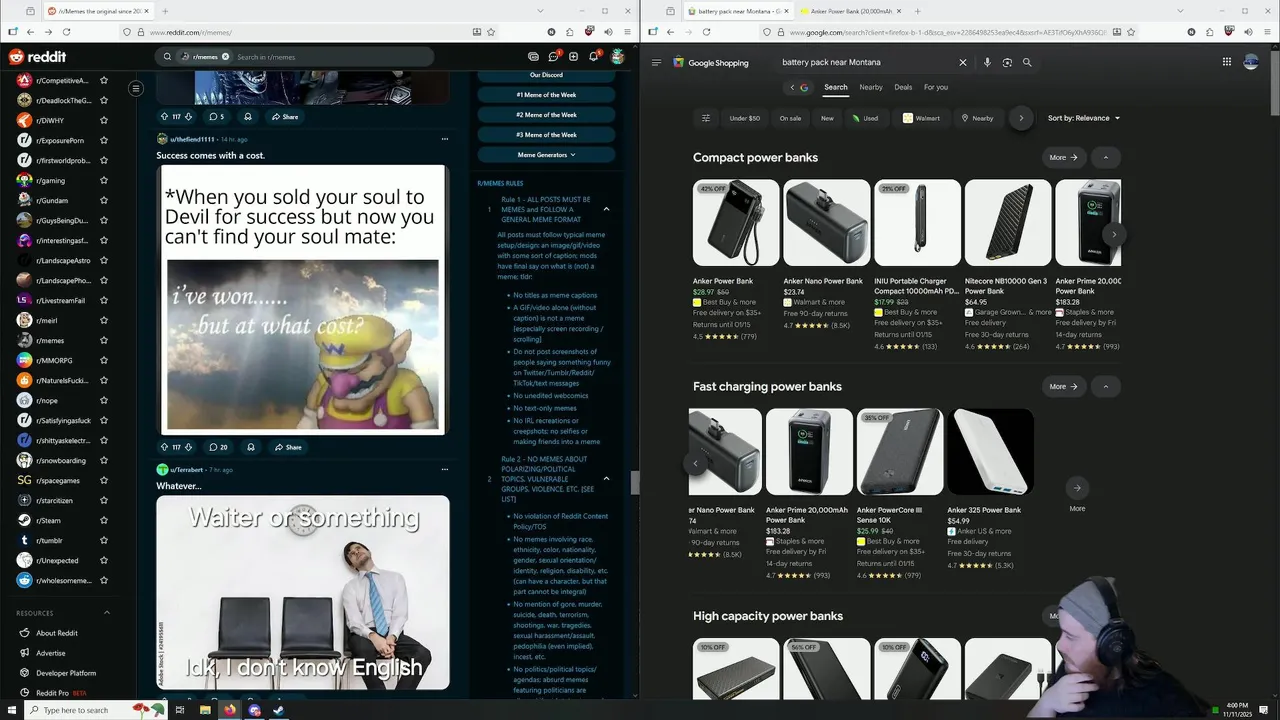
Task: Open options menu for u/Terrabert post
Action: click(x=445, y=469)
